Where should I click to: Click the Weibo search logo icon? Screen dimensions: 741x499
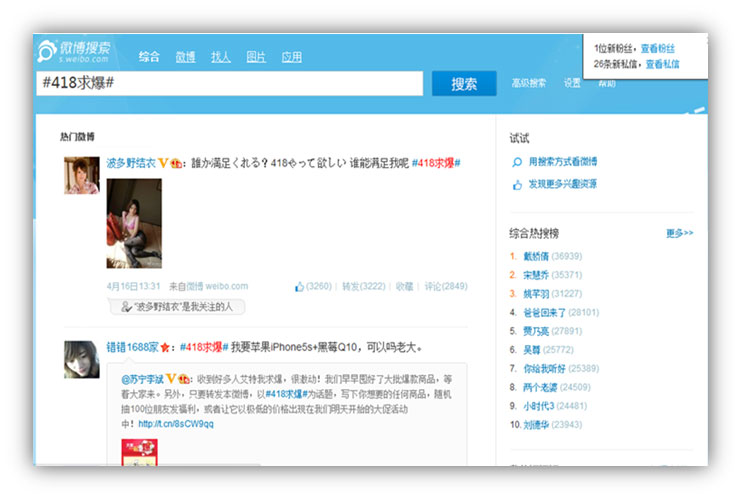tap(47, 52)
